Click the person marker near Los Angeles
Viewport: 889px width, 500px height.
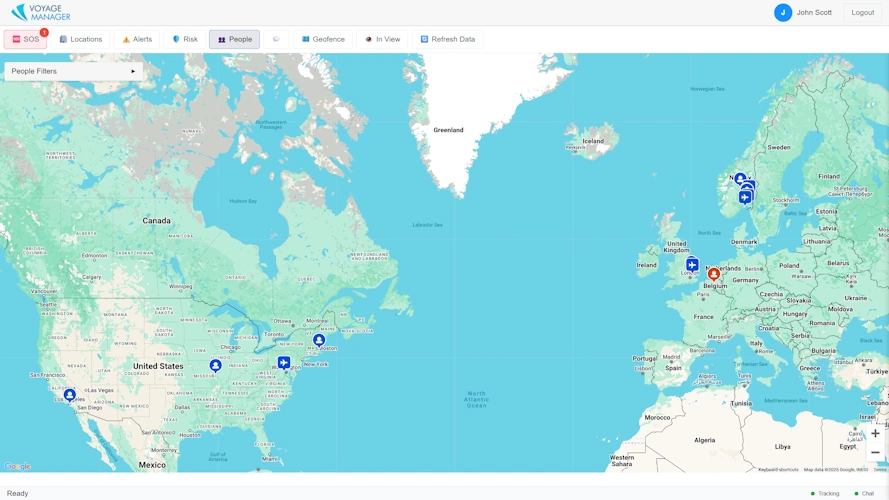point(70,395)
